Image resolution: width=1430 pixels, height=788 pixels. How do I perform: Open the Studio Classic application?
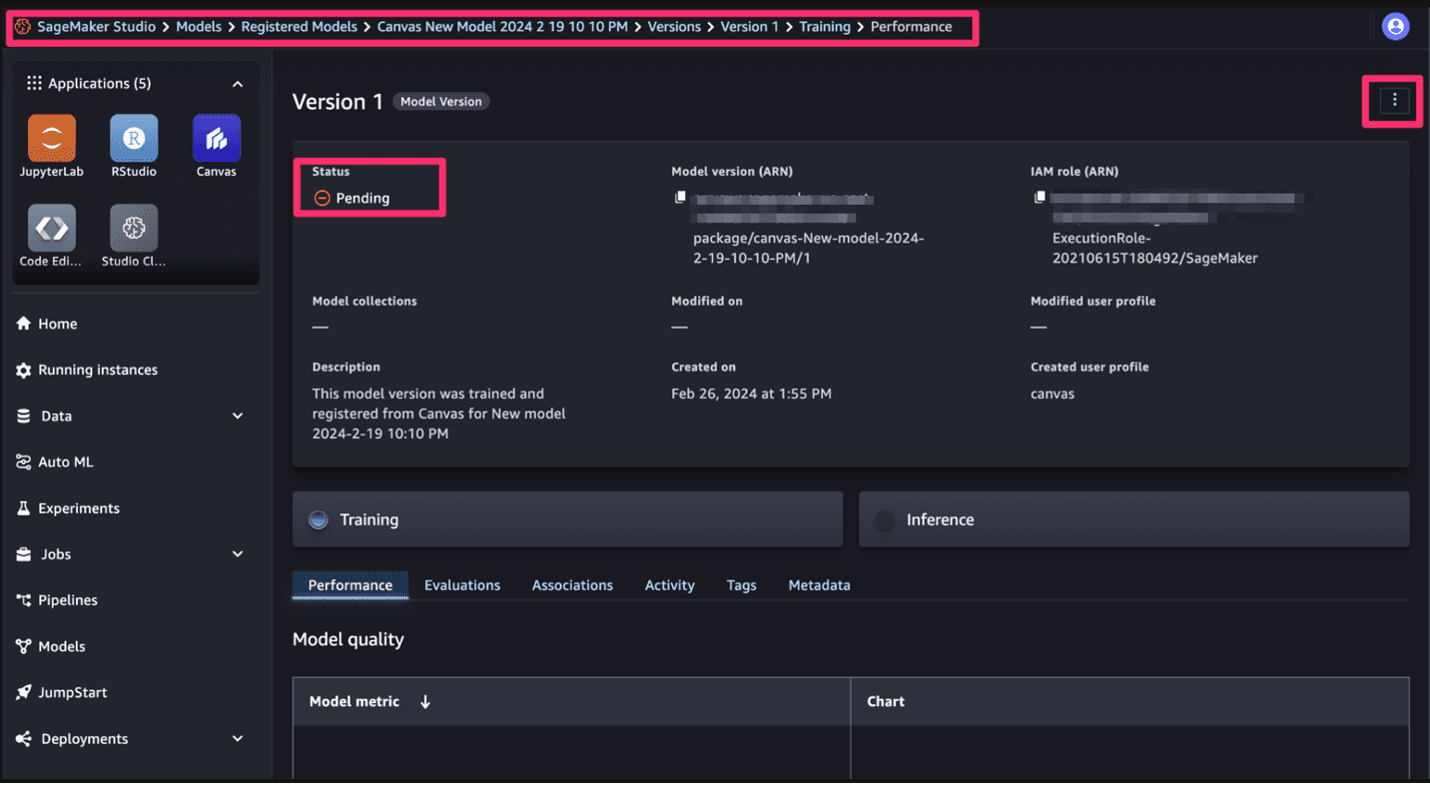134,229
